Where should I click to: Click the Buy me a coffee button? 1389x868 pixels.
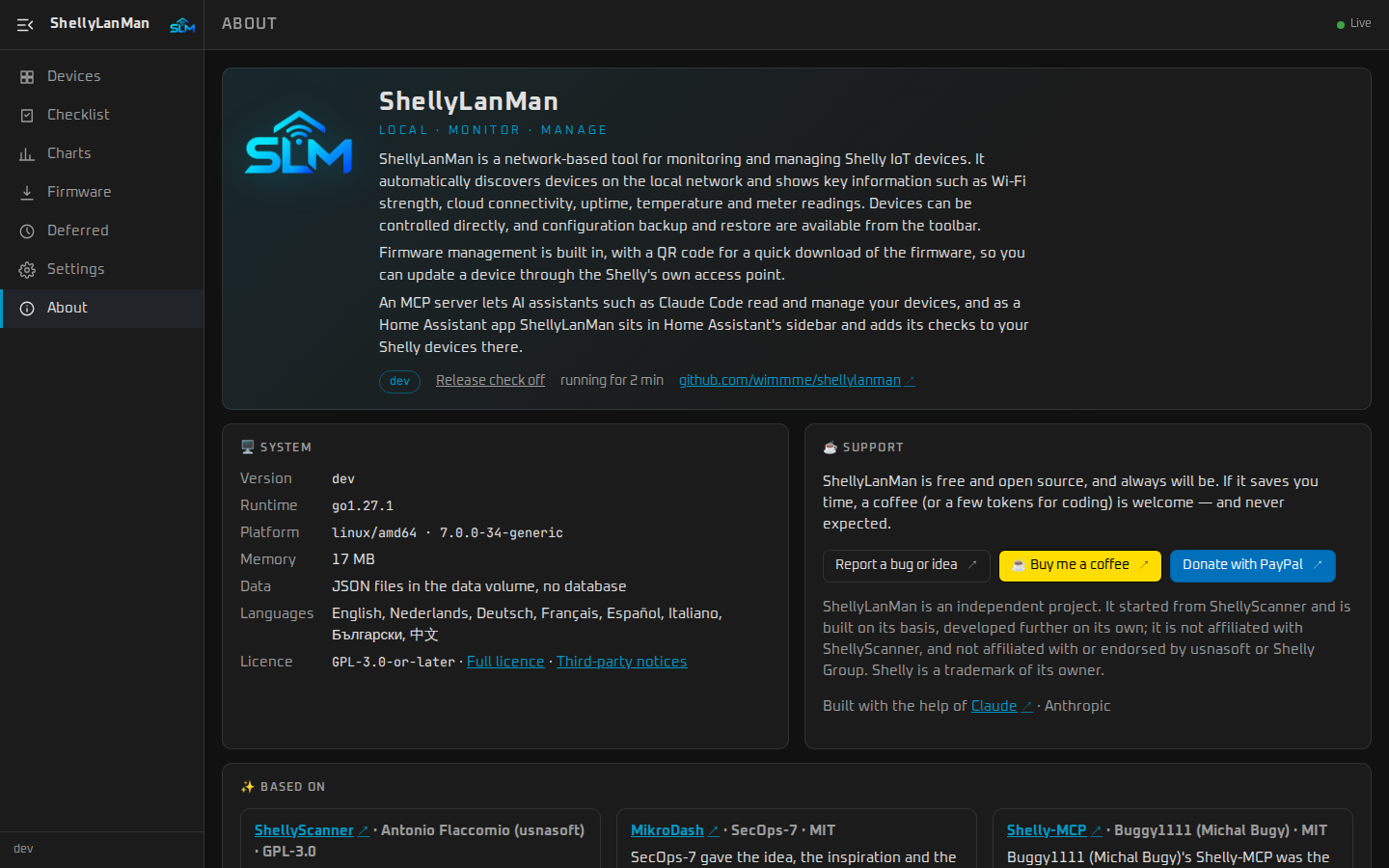(1080, 566)
